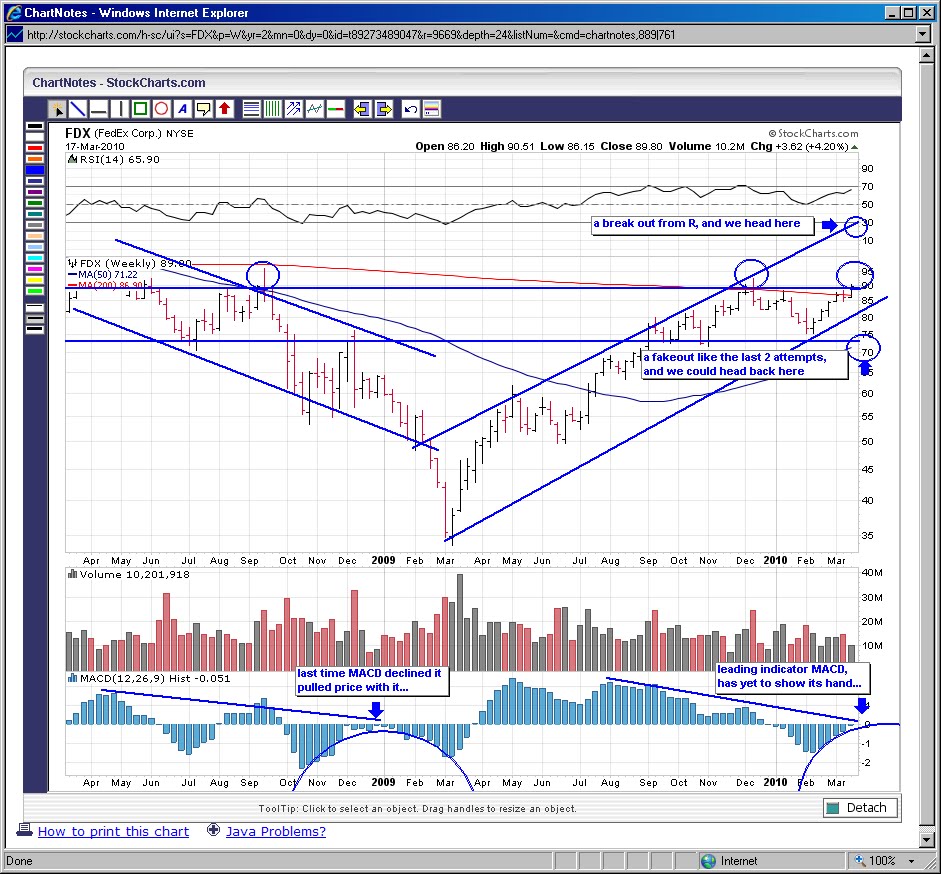Open the address bar URL dropdown

(924, 35)
